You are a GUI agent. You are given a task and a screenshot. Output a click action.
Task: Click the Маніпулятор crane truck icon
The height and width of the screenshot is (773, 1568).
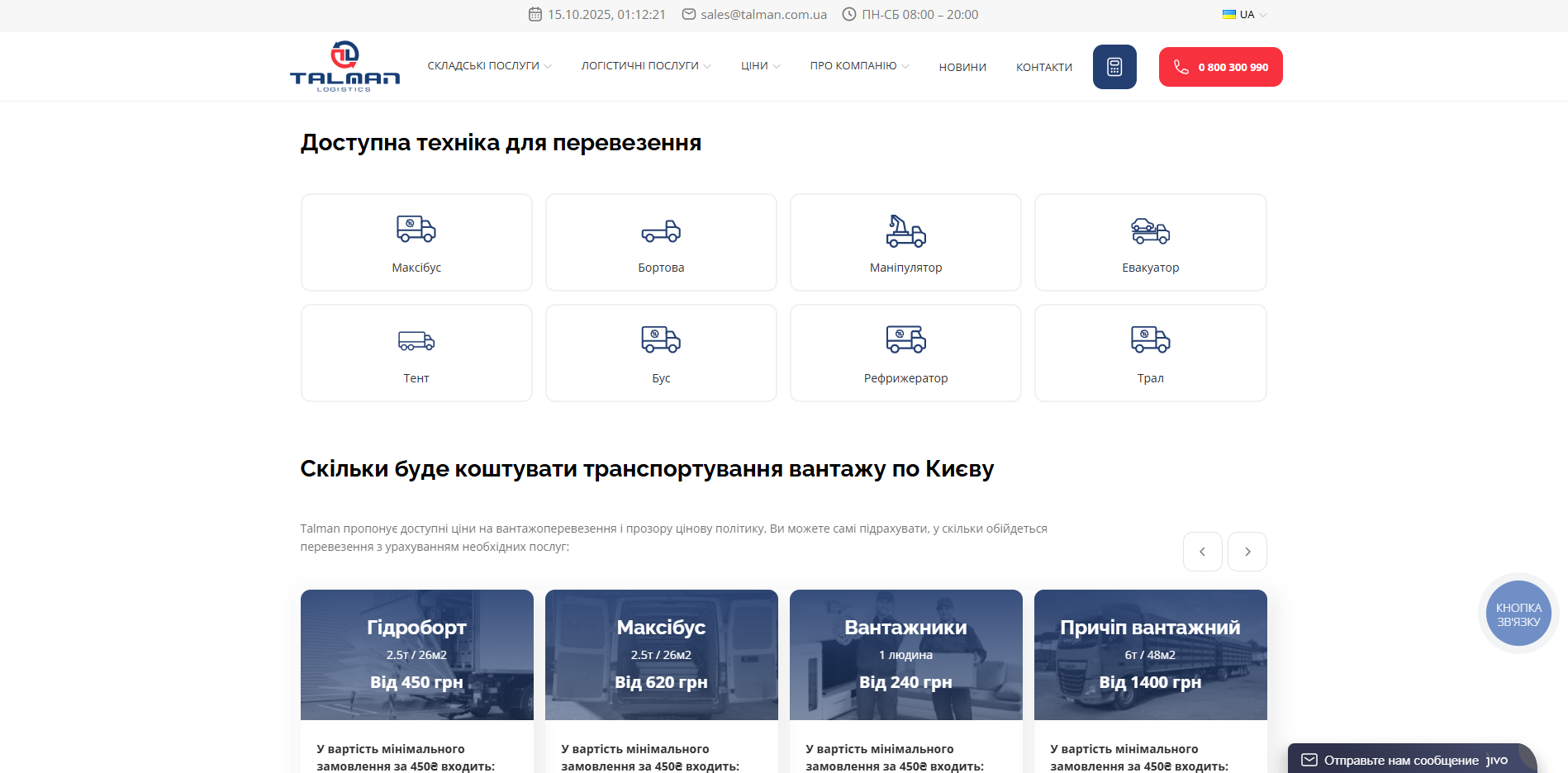[905, 231]
